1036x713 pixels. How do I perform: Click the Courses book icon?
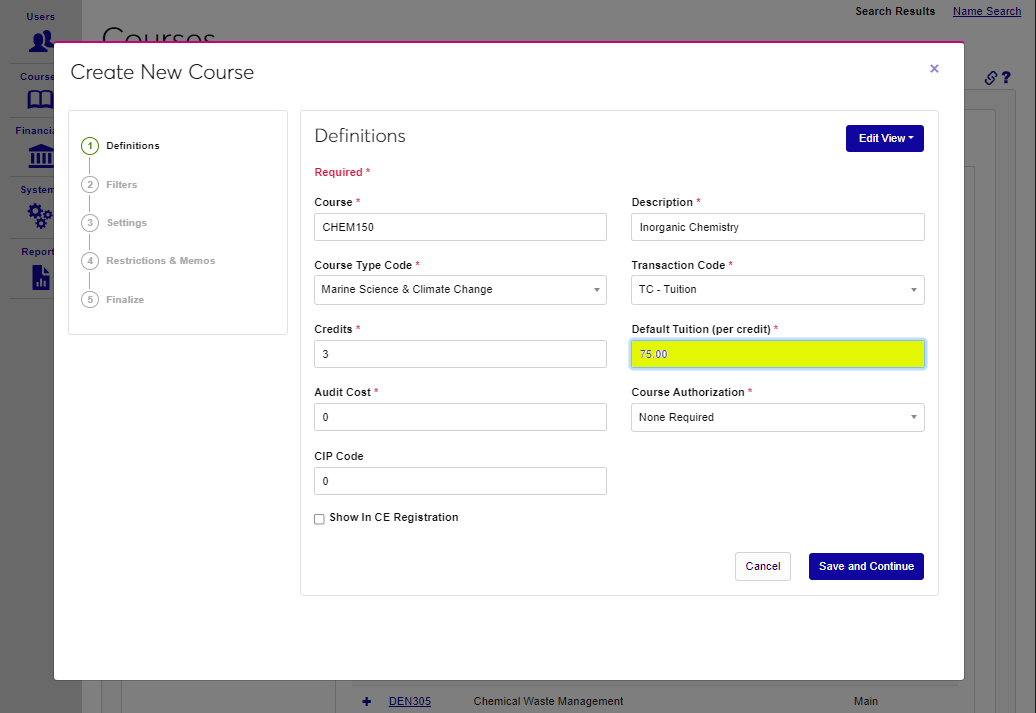(x=40, y=99)
